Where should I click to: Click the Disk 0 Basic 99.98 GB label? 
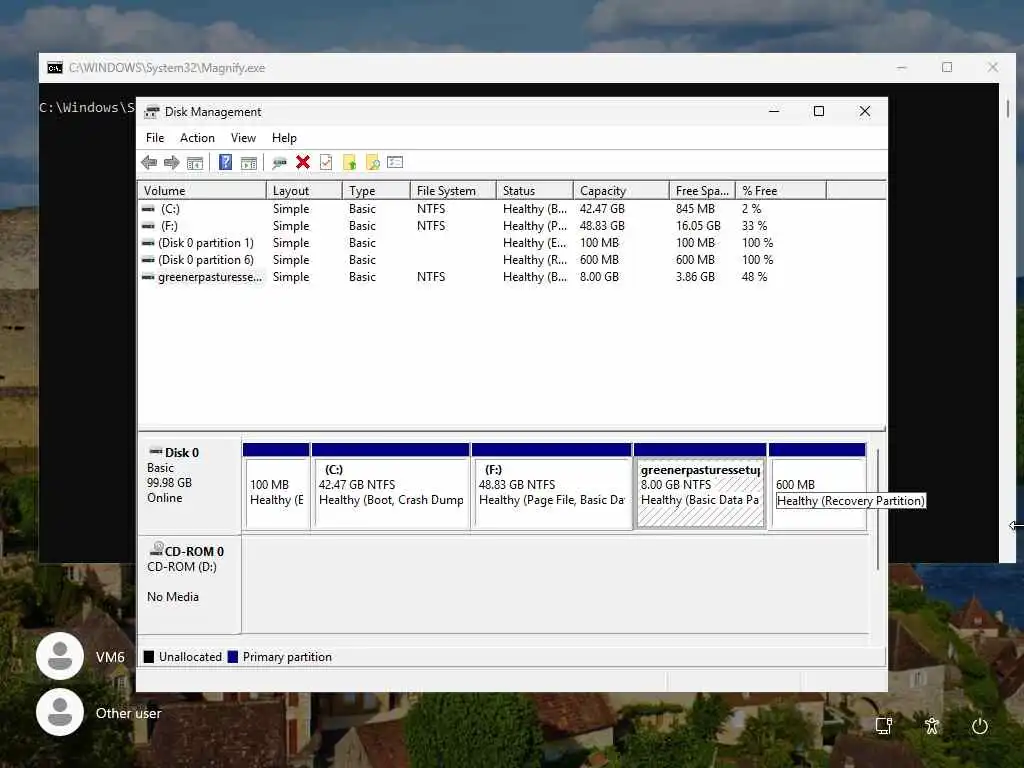click(x=189, y=486)
